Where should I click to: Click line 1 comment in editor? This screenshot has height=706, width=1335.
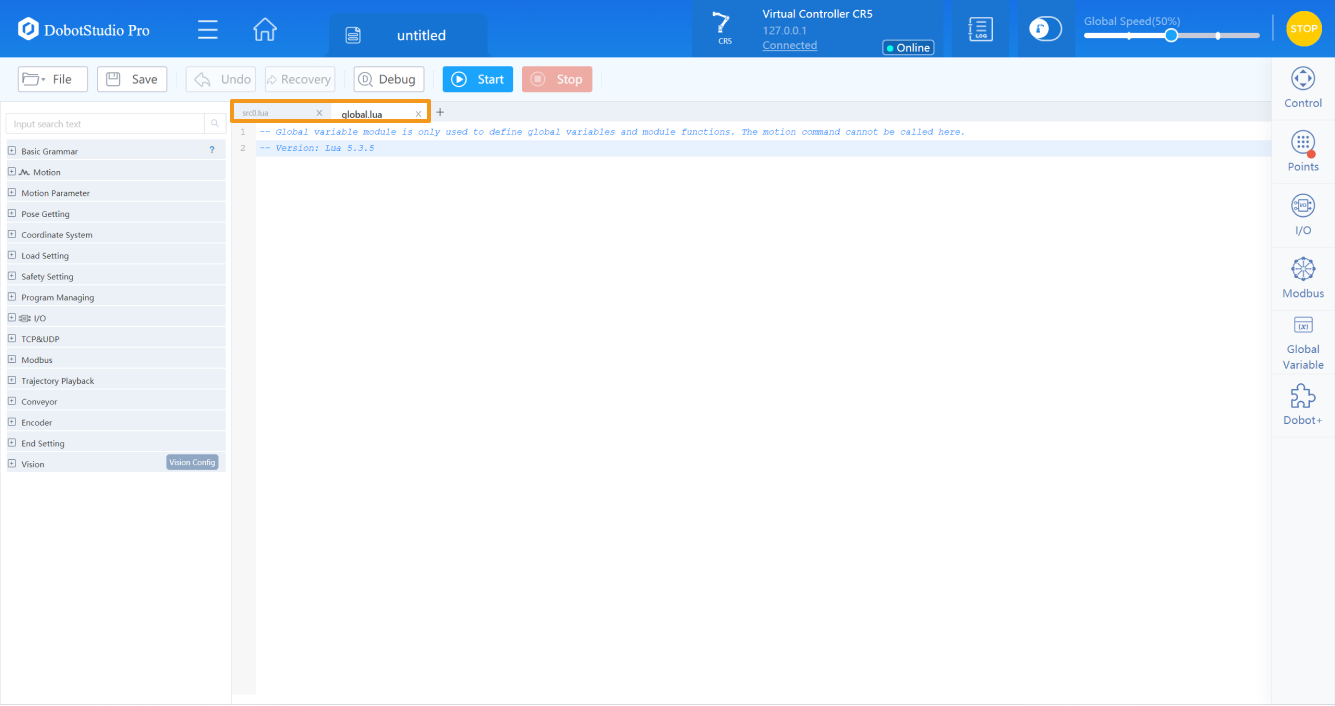pyautogui.click(x=611, y=132)
